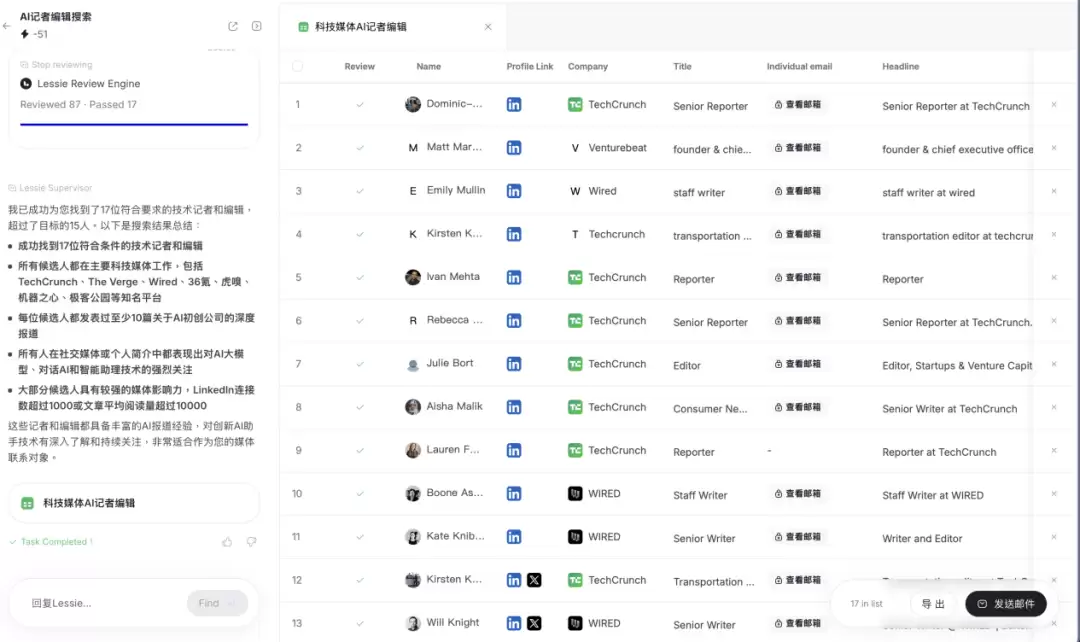The width and height of the screenshot is (1080, 642).
Task: Open LinkedIn profile for Boone in row 10
Action: tap(514, 494)
